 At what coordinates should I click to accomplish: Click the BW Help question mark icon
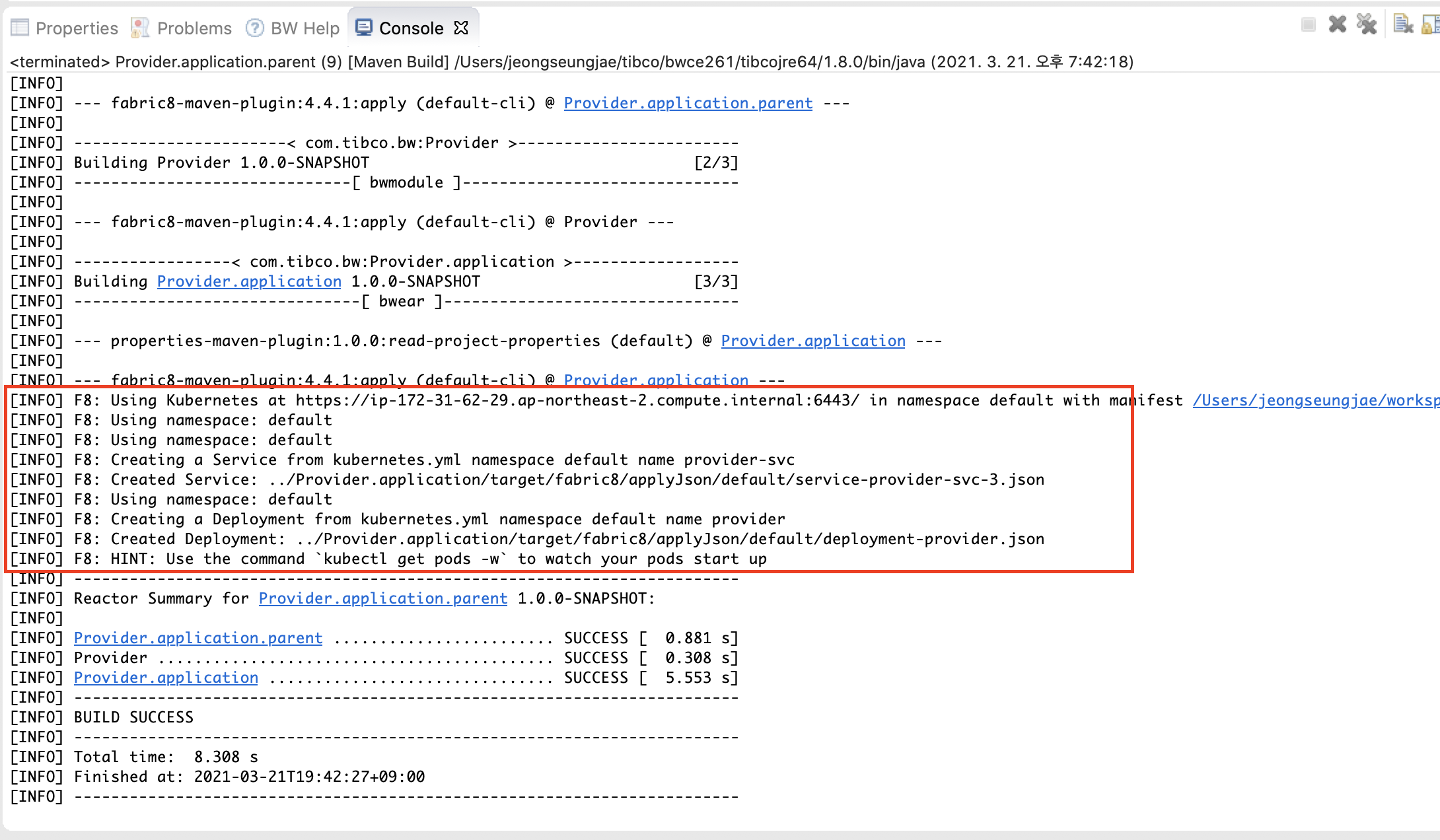254,28
